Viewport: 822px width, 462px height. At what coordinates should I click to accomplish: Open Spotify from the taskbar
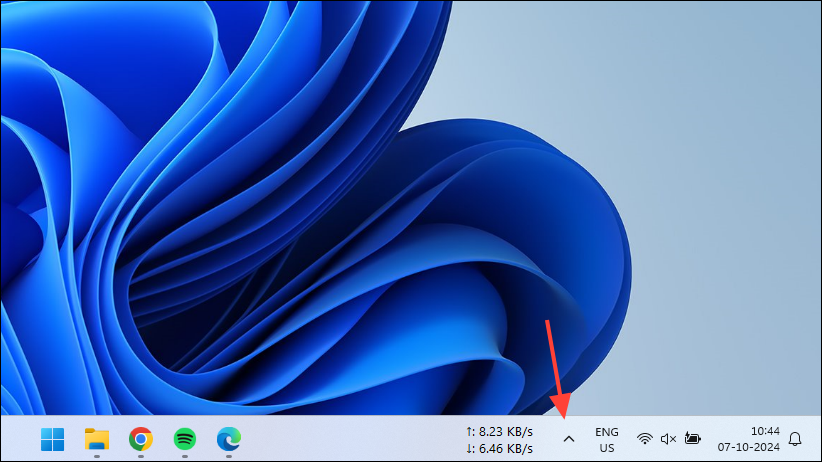[x=185, y=439]
